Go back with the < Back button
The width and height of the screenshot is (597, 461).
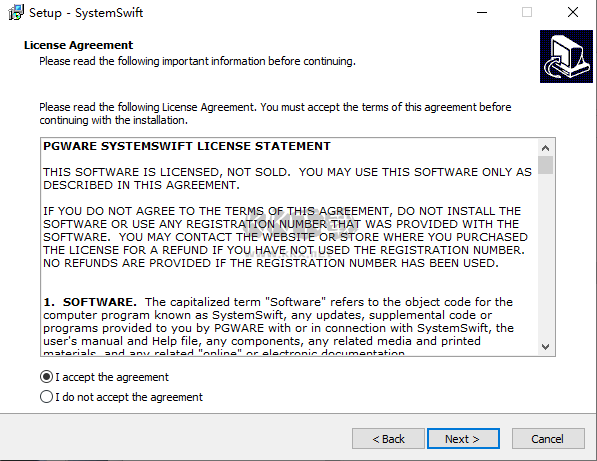pos(388,439)
